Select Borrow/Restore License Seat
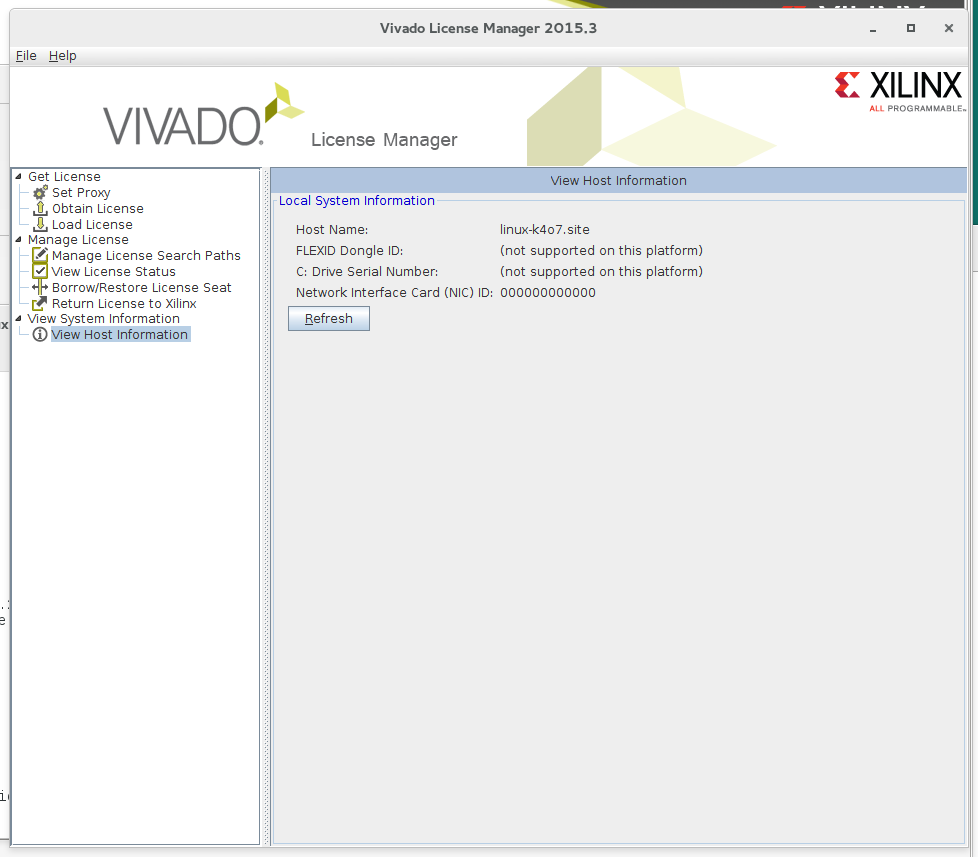This screenshot has height=857, width=978. tap(142, 287)
